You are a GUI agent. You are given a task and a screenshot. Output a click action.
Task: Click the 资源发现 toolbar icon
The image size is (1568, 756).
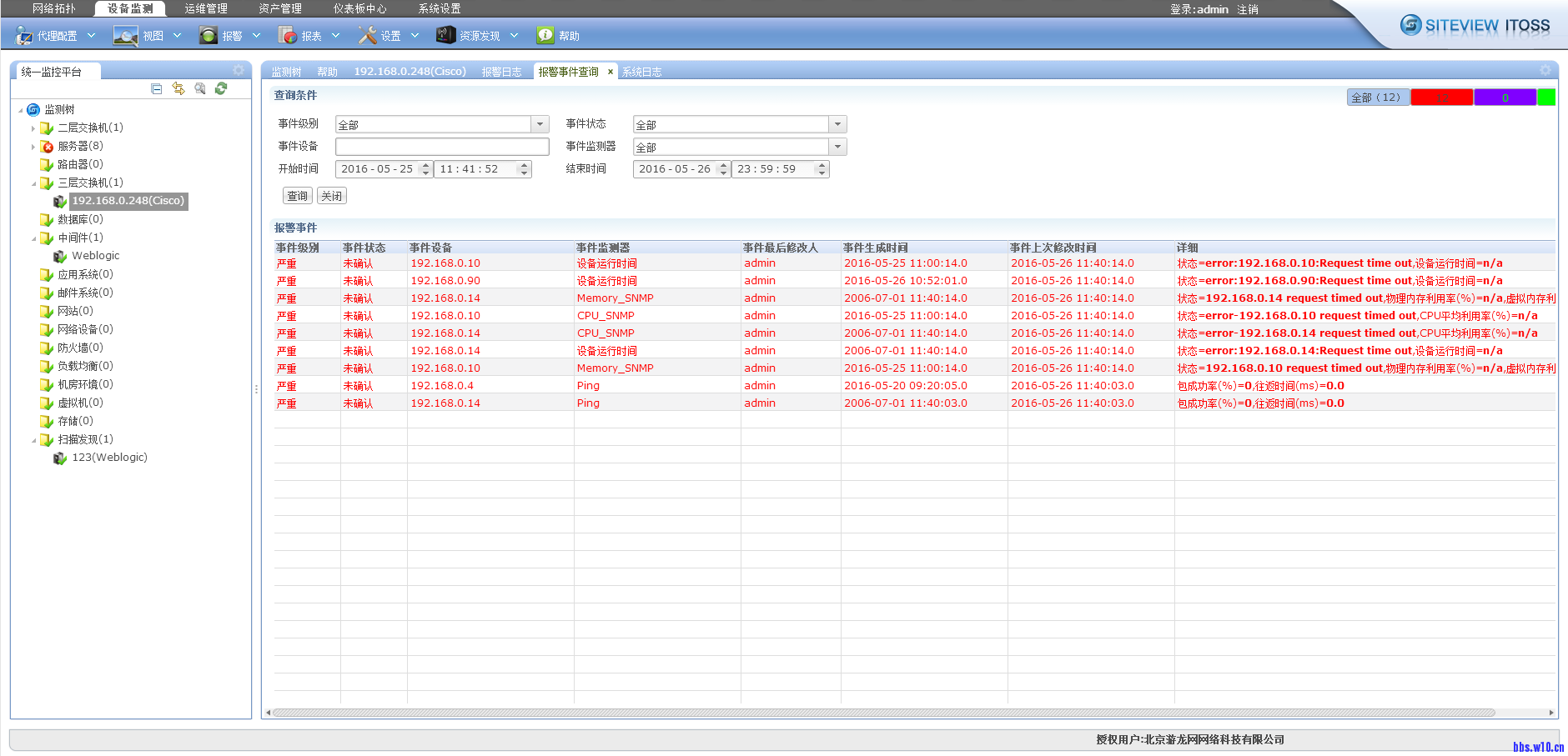click(x=445, y=35)
